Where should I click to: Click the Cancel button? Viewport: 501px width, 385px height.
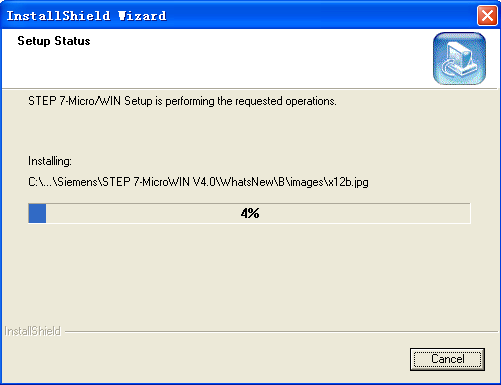click(x=447, y=359)
